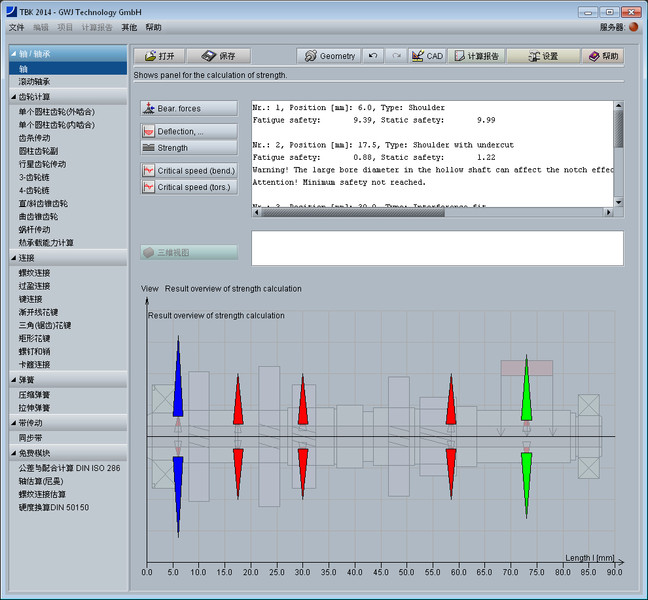648x600 pixels.
Task: Click the 打开 (Open) toolbar button
Action: [x=159, y=56]
